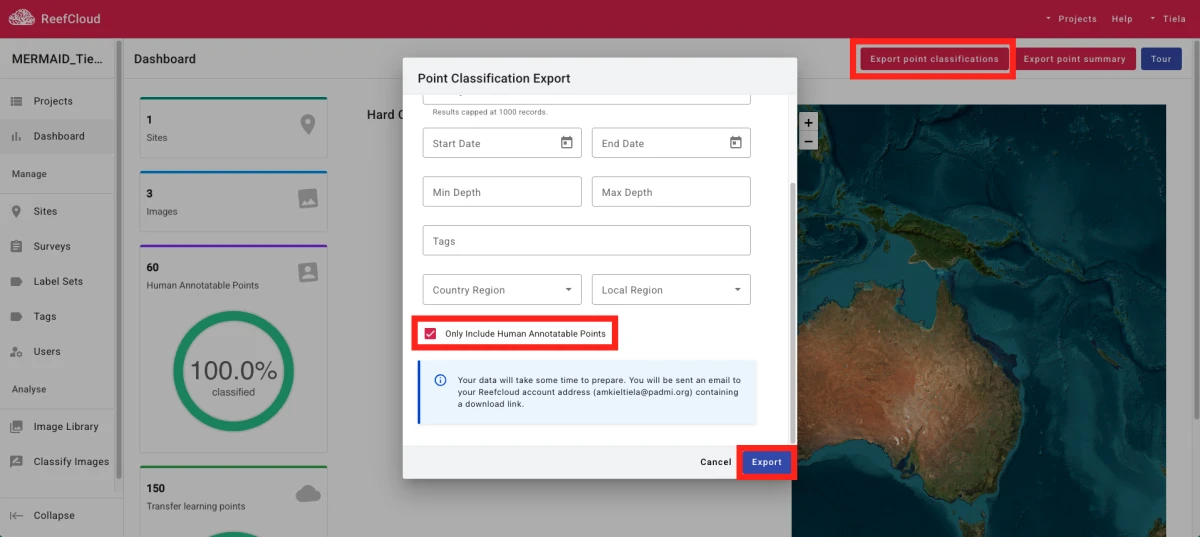Screen dimensions: 1200x537
Task: Click the Image Library icon
Action: (16, 426)
